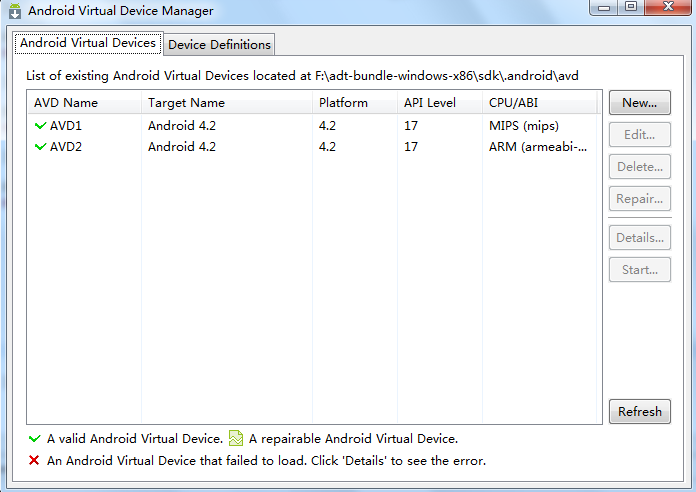Click the valid AVD legend checkmark icon
Viewport: 696px width, 492px height.
click(x=35, y=439)
